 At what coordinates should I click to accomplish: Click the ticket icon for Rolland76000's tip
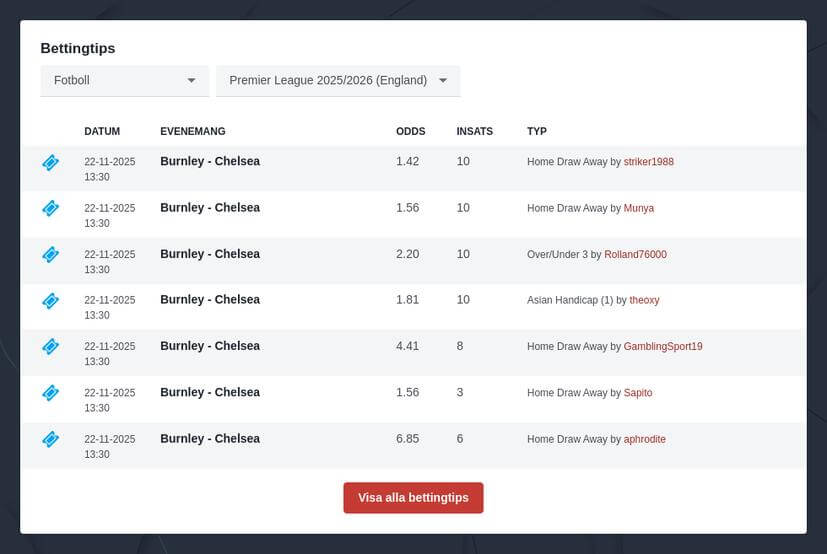(50, 254)
